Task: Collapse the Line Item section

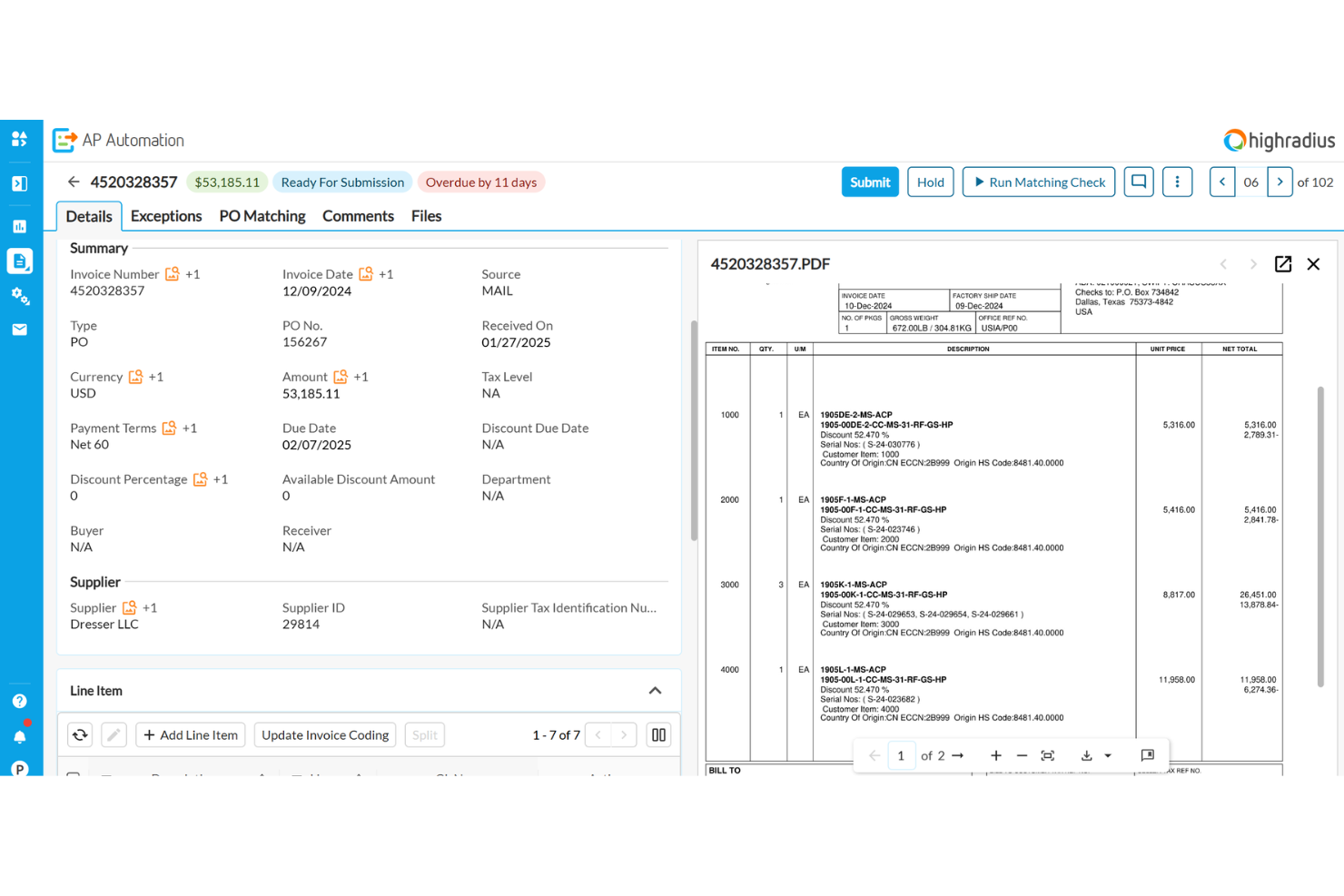Action: coord(655,691)
